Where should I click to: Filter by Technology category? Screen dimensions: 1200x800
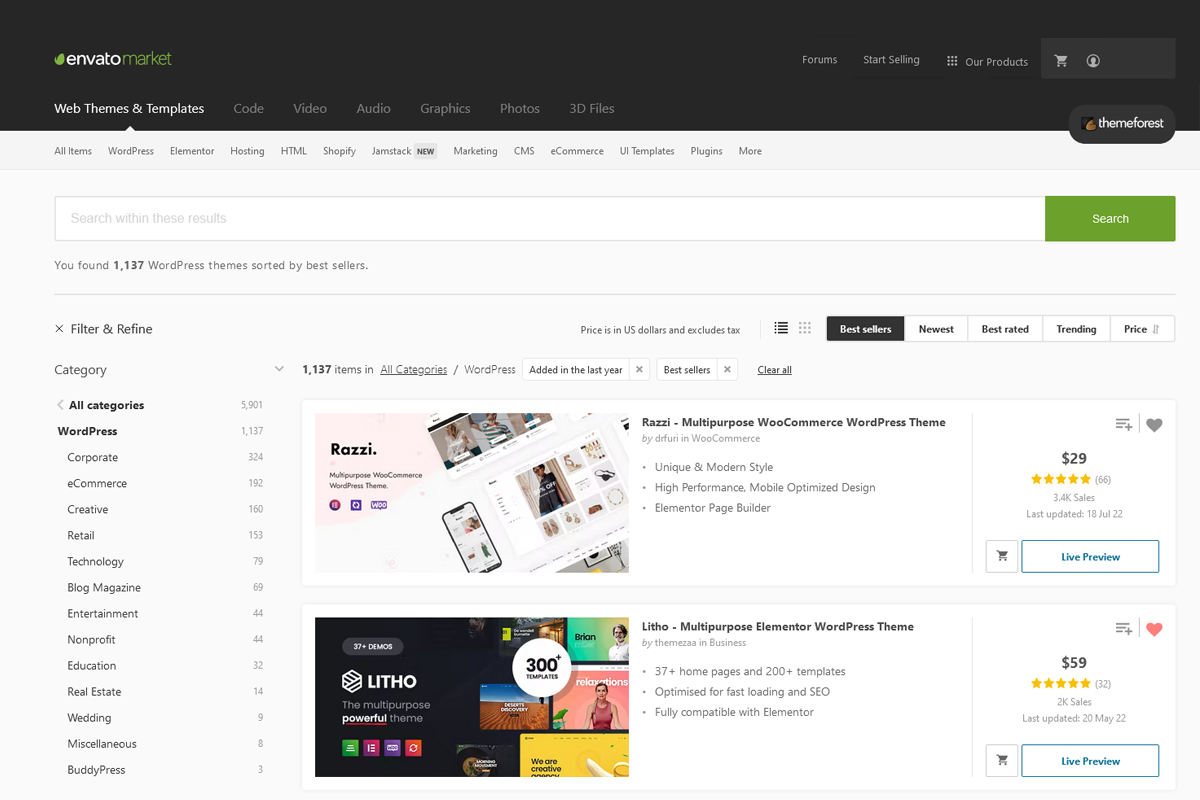coord(95,561)
